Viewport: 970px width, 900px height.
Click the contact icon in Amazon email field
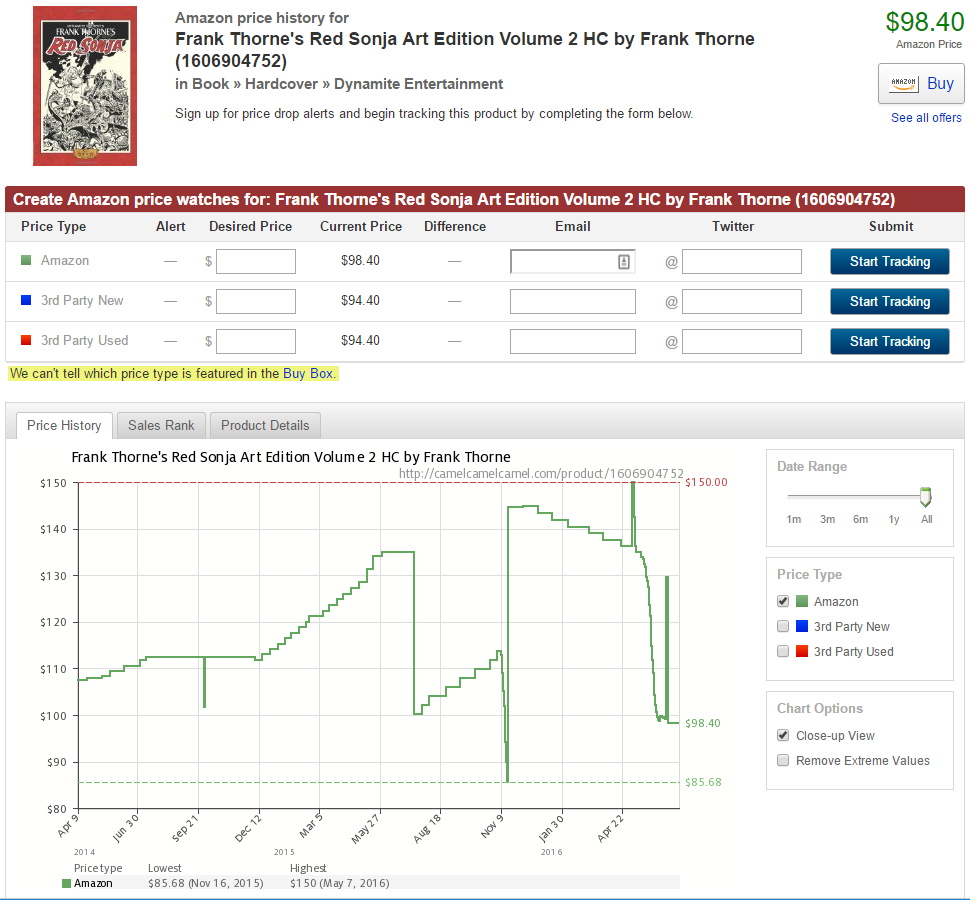(x=624, y=262)
